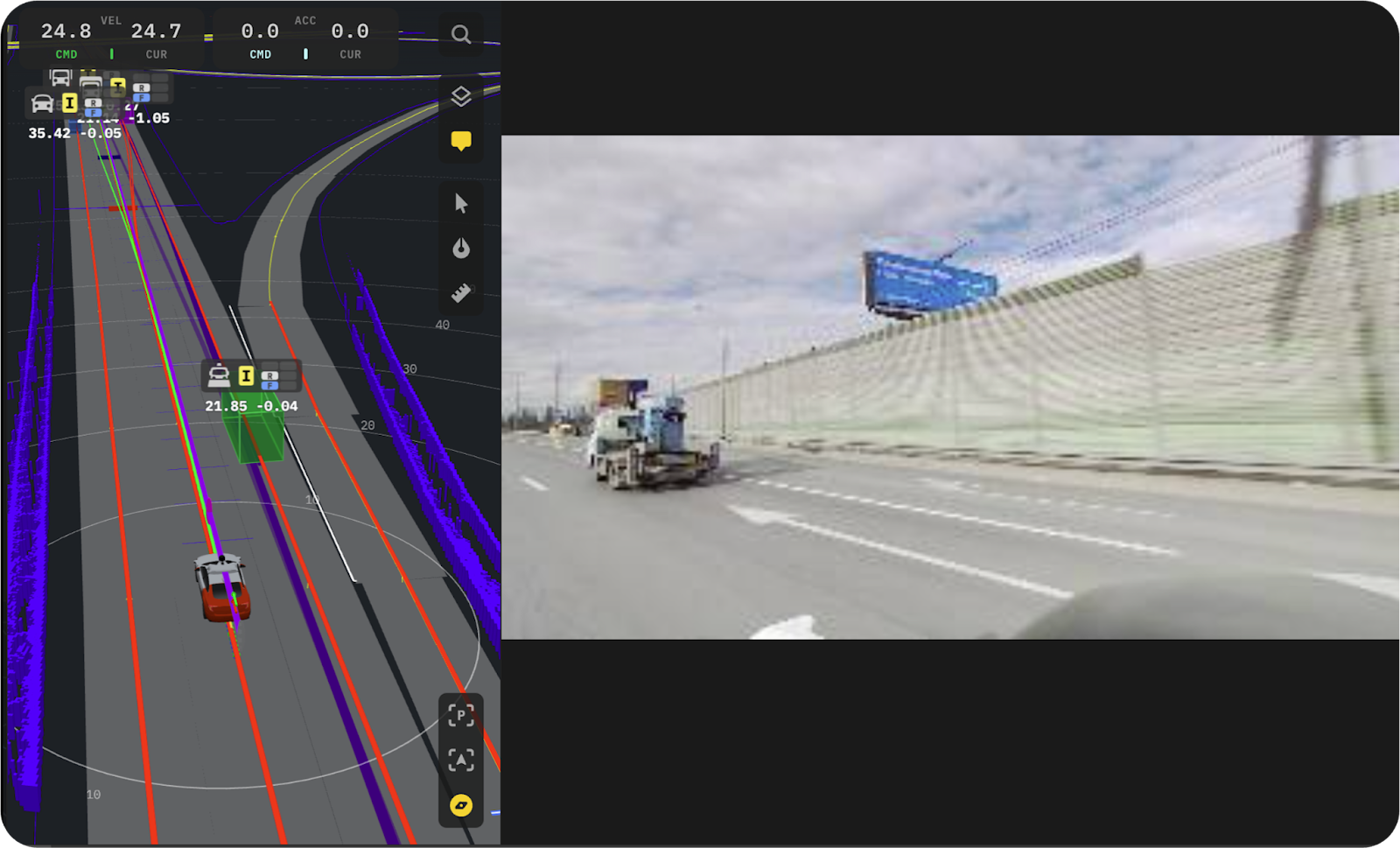Click the CUR label under acceleration
This screenshot has width=1400, height=848.
[x=350, y=54]
